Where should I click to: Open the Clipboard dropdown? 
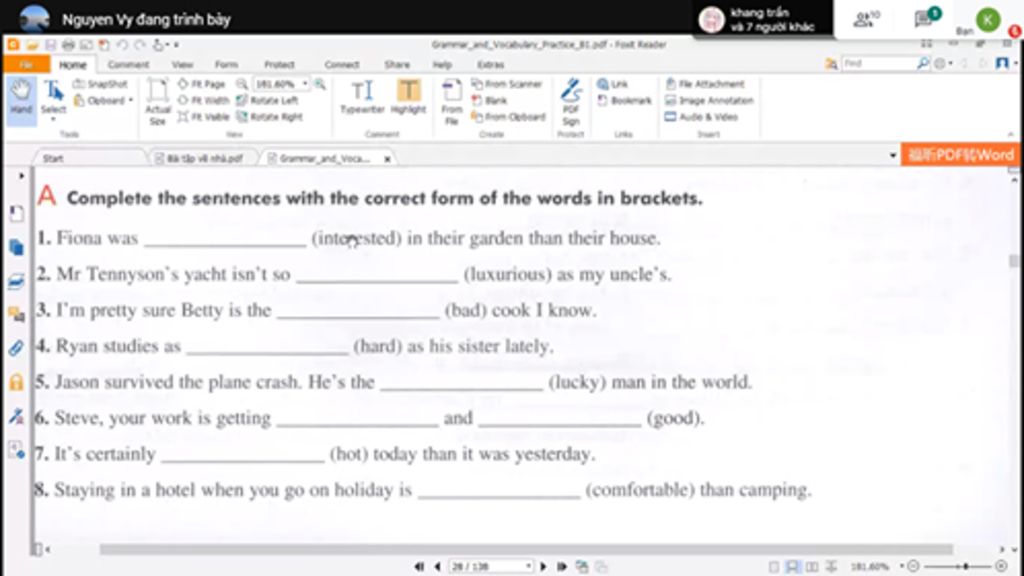click(103, 101)
